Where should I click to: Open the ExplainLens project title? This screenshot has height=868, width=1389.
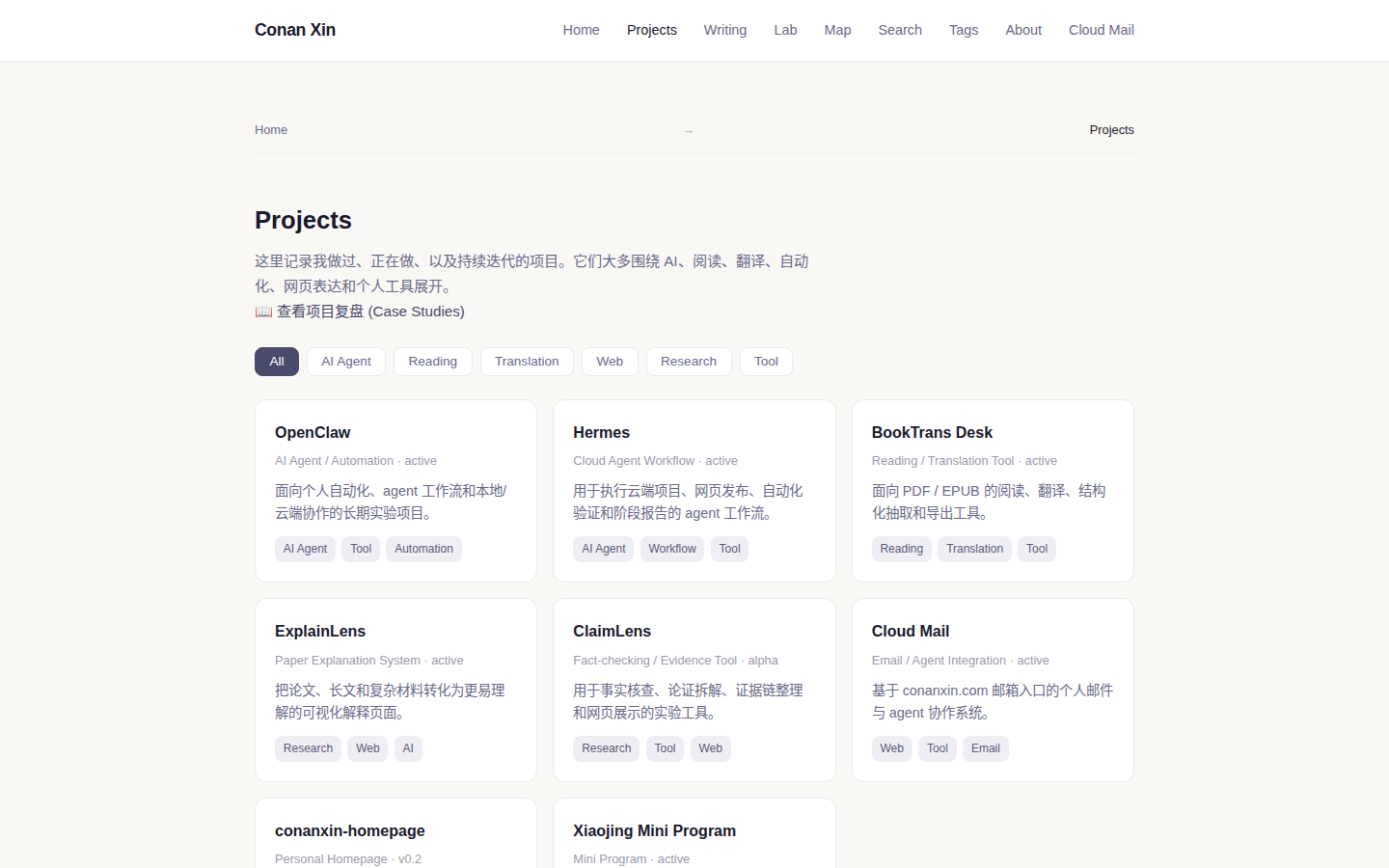tap(320, 632)
